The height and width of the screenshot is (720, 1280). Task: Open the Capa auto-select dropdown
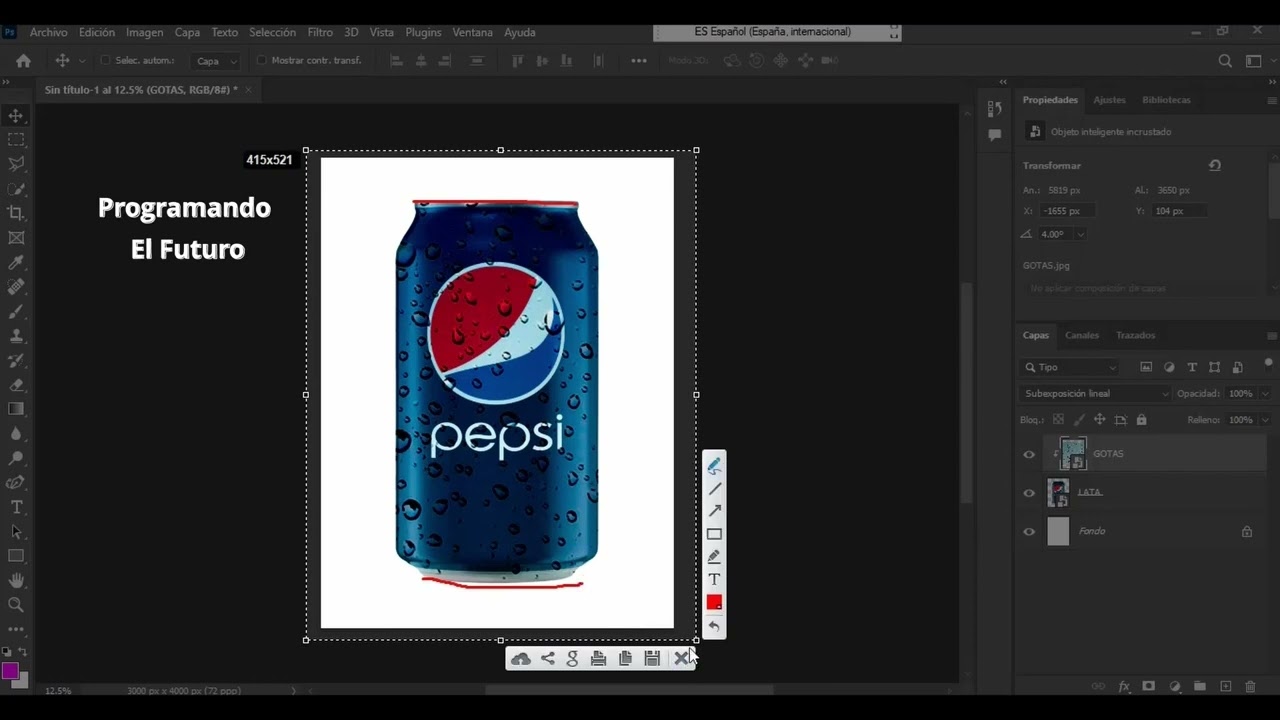(x=216, y=61)
